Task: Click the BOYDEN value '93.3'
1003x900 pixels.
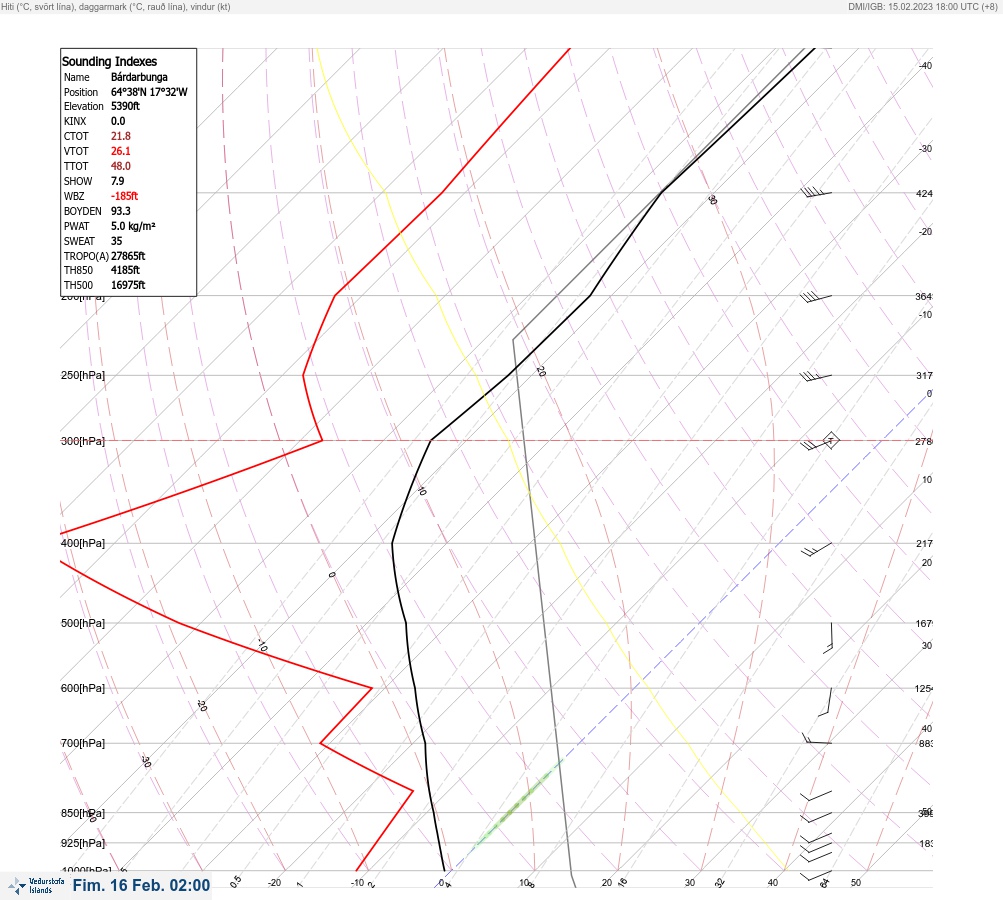Action: tap(121, 211)
